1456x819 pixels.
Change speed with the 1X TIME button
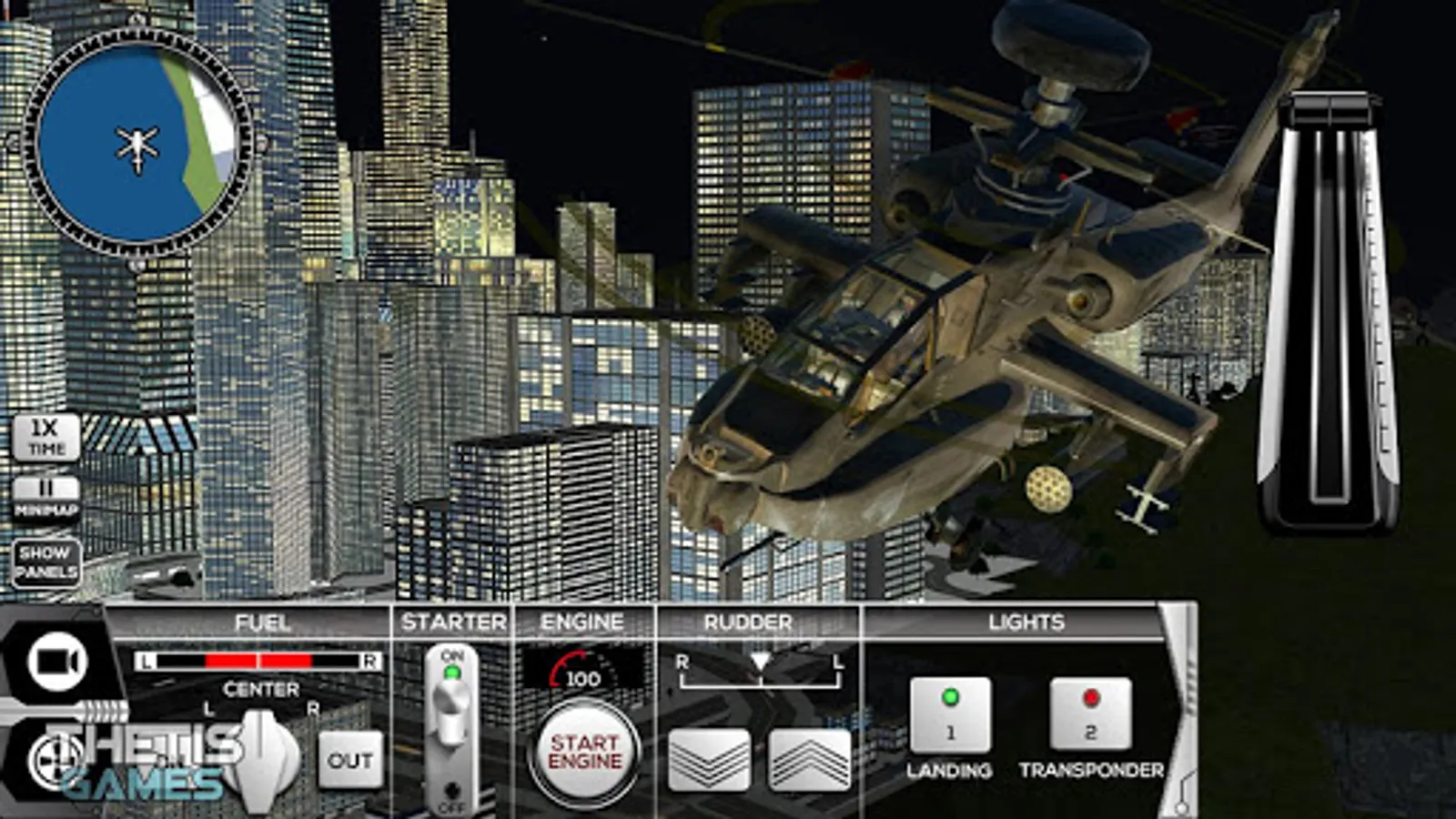pos(45,438)
